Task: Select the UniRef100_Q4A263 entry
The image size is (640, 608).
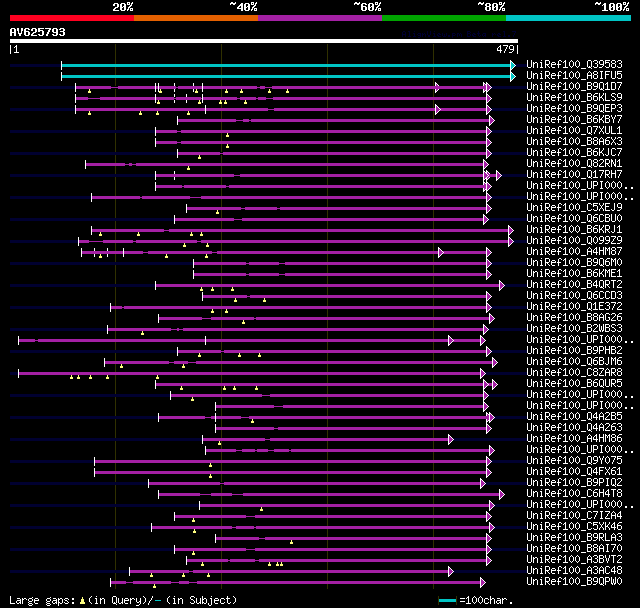Action: point(574,428)
